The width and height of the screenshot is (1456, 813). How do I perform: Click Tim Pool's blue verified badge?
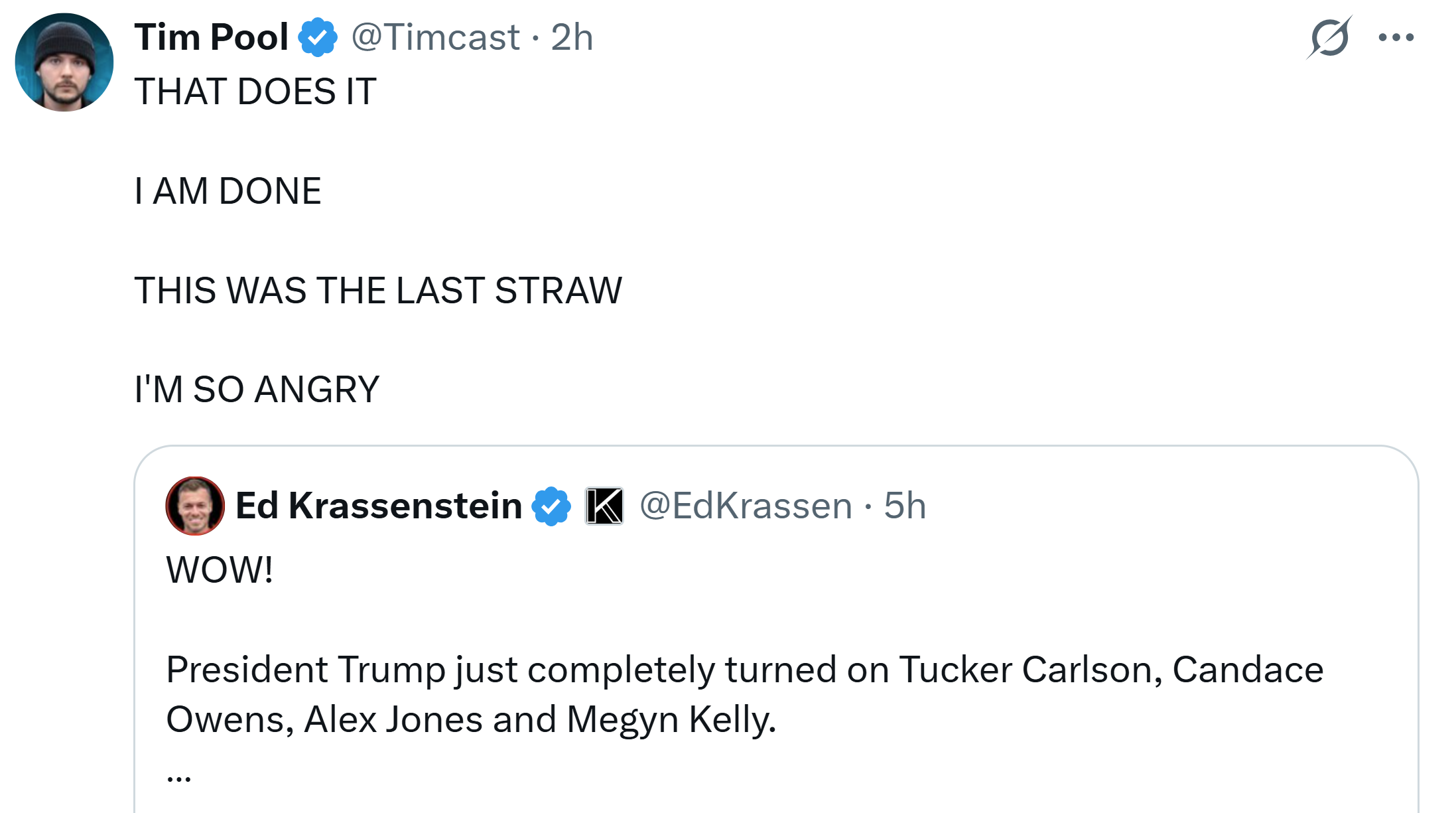point(318,37)
